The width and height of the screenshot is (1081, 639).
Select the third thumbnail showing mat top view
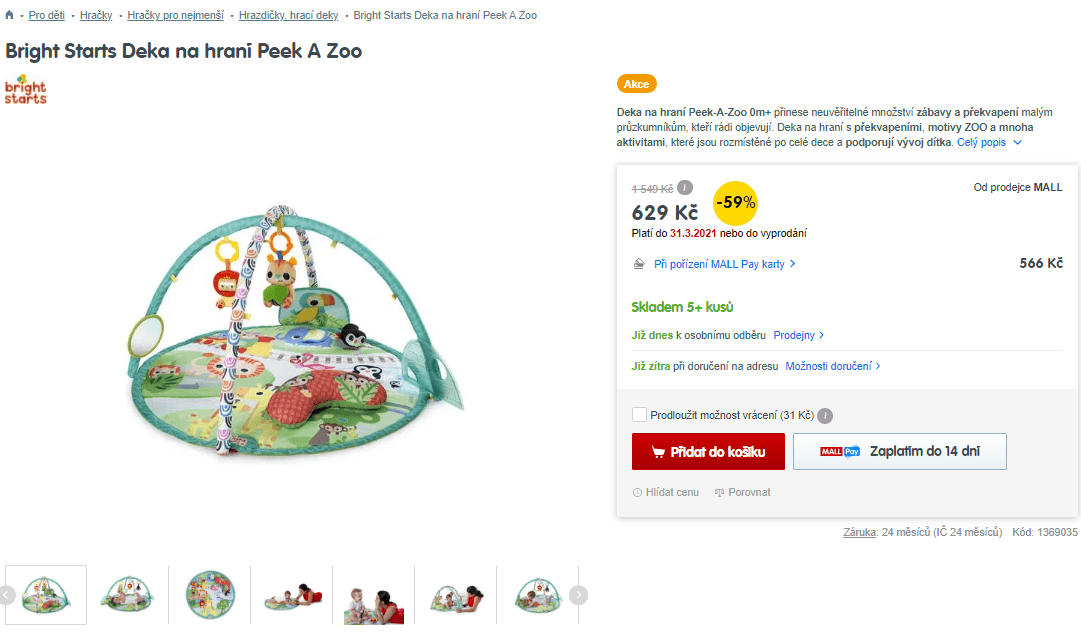210,595
